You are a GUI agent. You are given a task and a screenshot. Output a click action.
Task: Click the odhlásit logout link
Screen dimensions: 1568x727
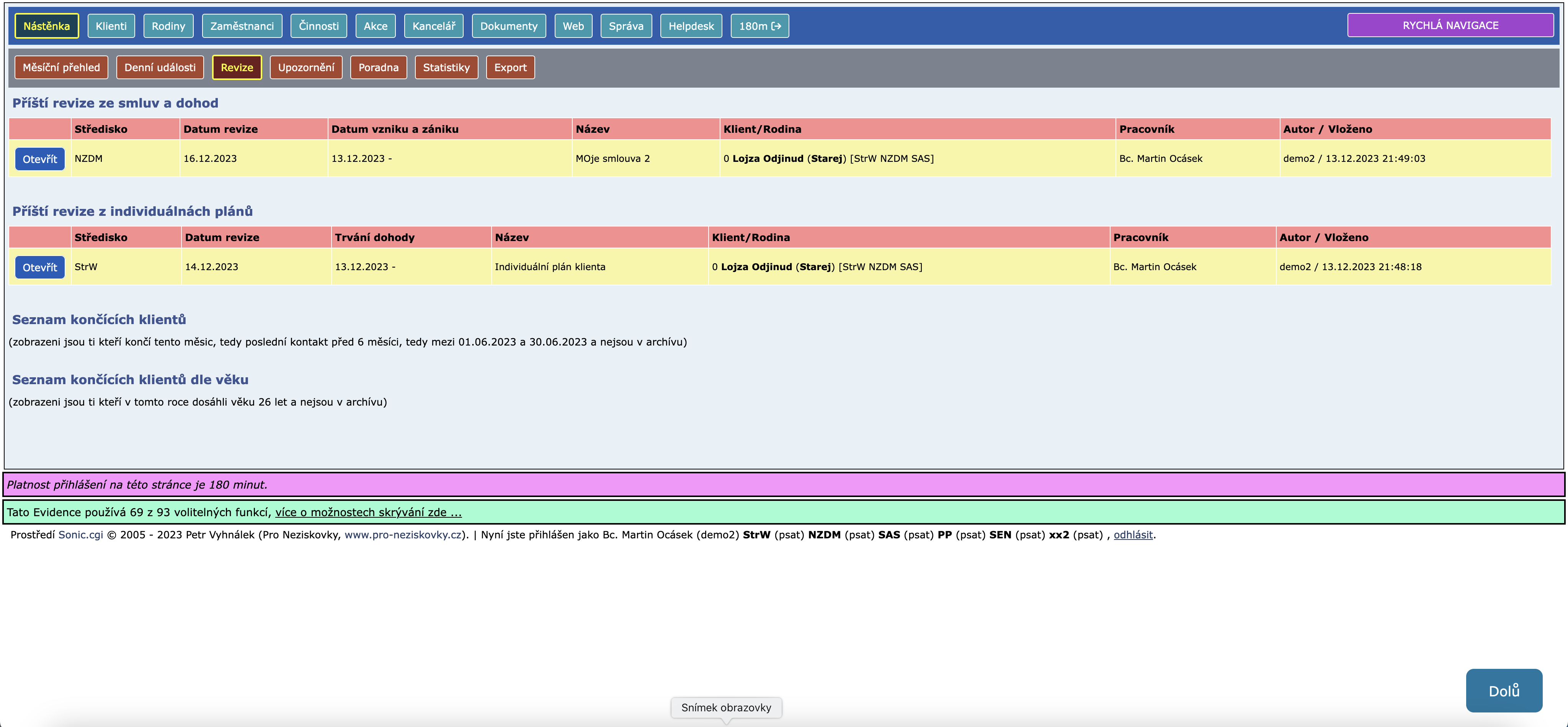pos(1132,535)
